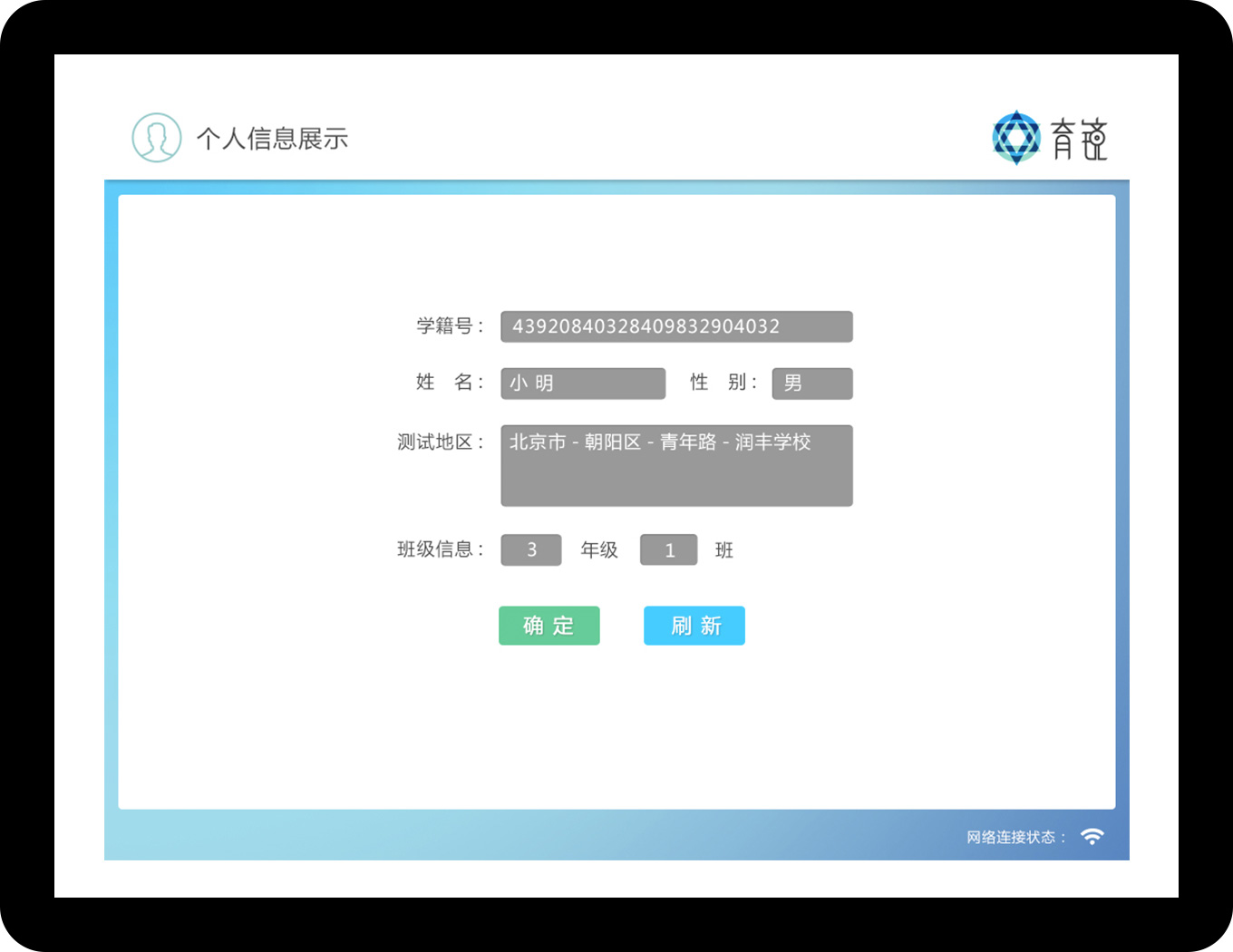Select the class number field showing 1
1233x952 pixels.
tap(669, 550)
